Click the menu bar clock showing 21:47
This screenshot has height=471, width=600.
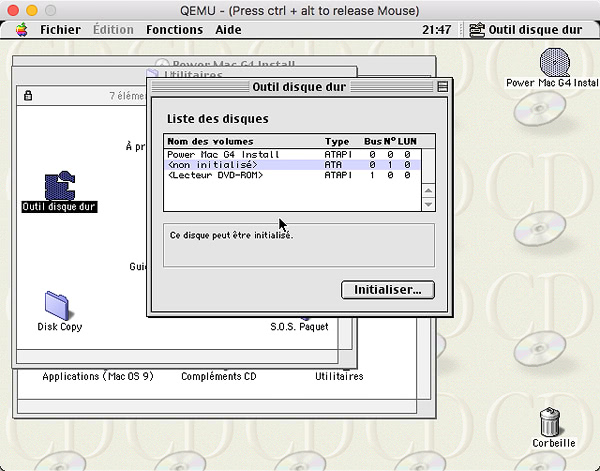(436, 29)
